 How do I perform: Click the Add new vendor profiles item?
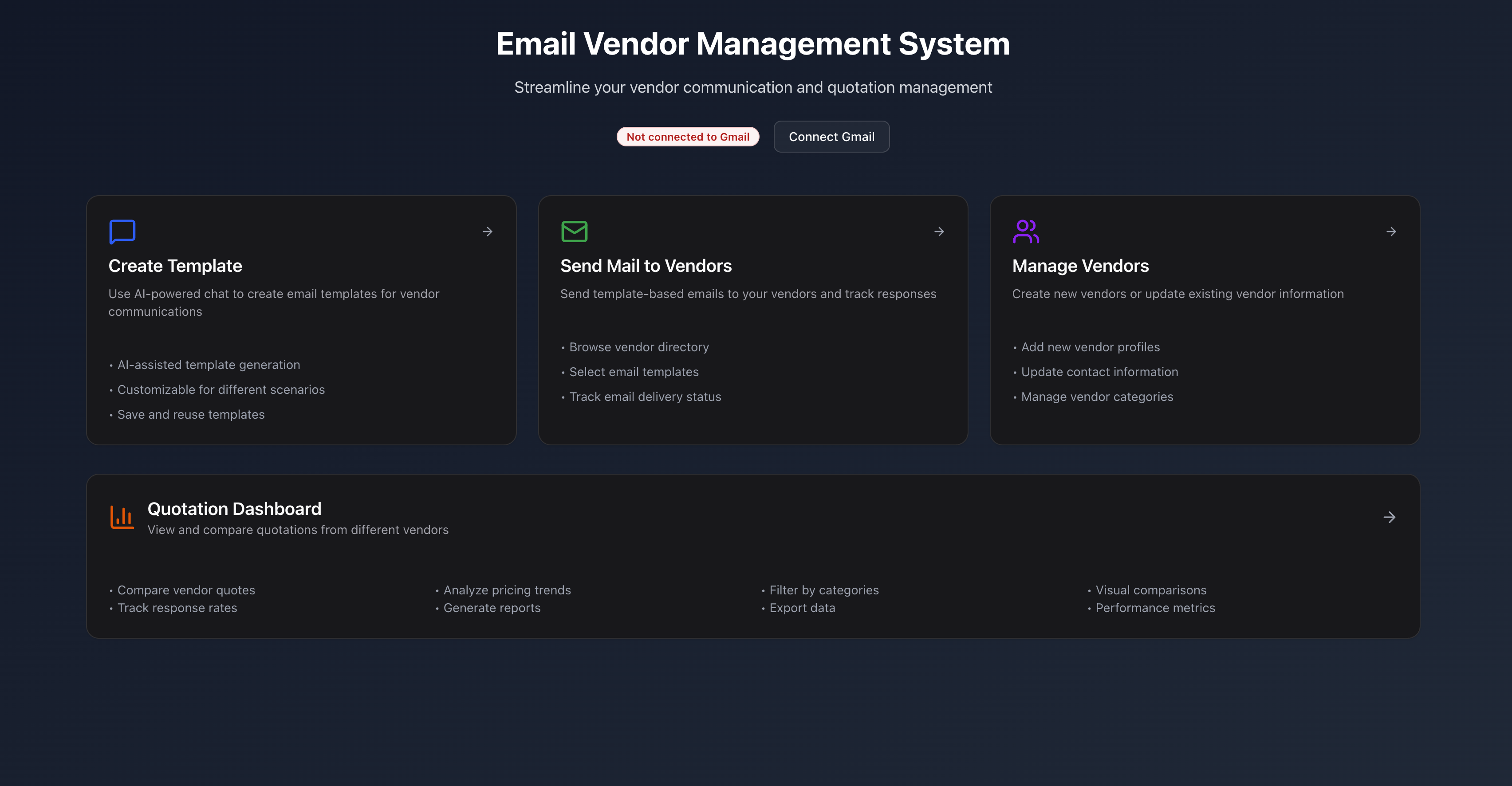point(1091,347)
